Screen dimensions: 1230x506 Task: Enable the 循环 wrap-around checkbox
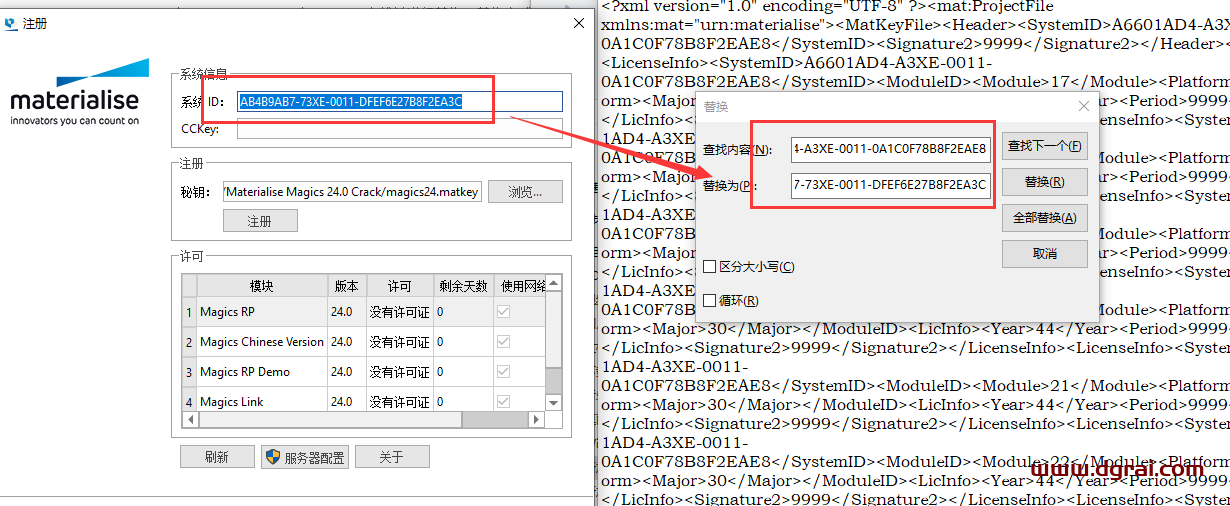[x=709, y=300]
